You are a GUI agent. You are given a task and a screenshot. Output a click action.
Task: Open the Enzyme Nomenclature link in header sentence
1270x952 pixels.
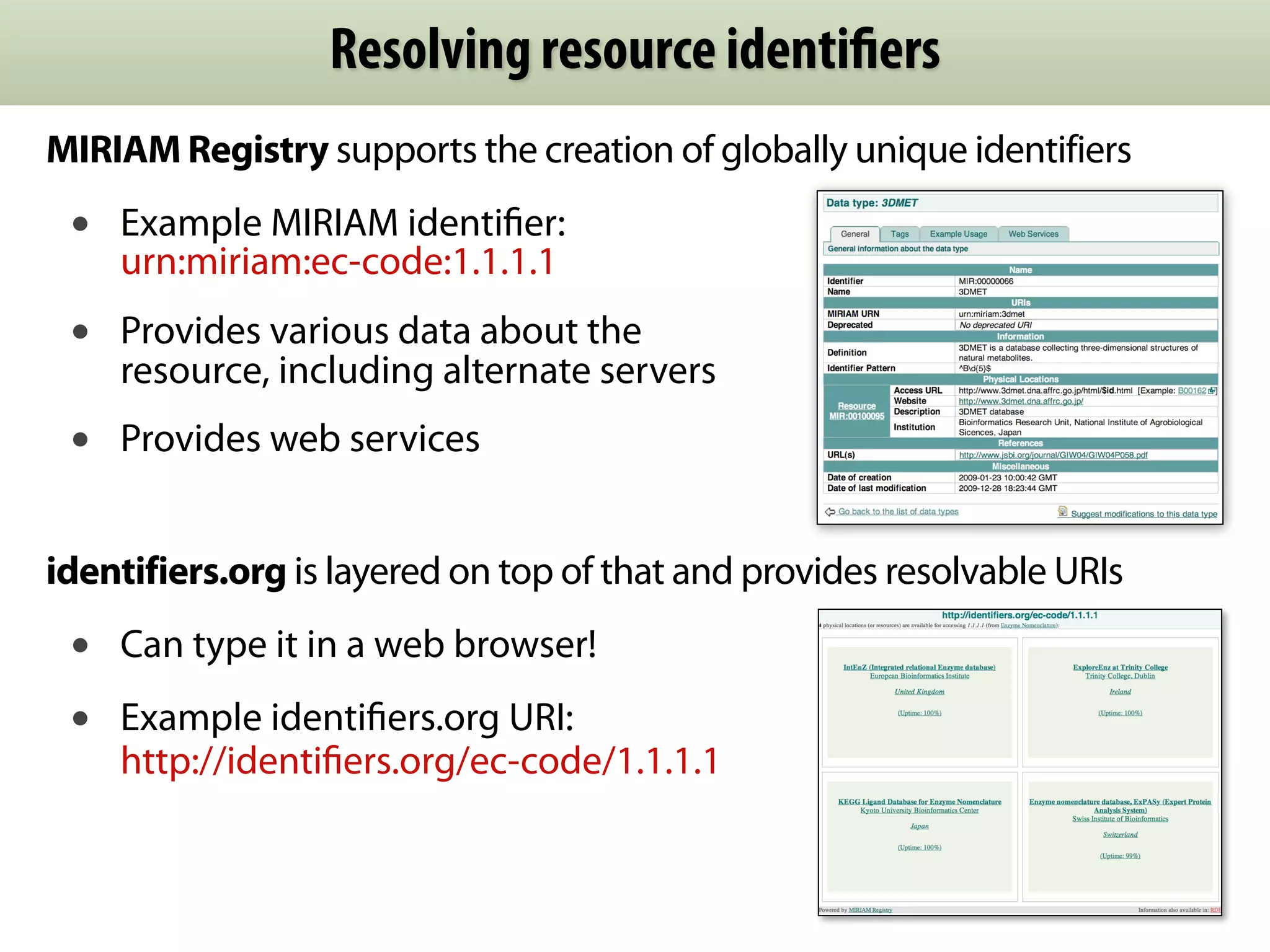tap(1028, 625)
